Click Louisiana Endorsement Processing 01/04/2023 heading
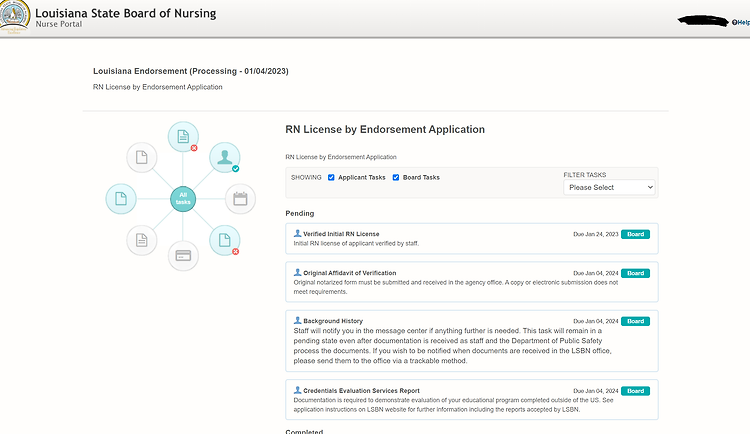The image size is (750, 434). click(x=191, y=71)
